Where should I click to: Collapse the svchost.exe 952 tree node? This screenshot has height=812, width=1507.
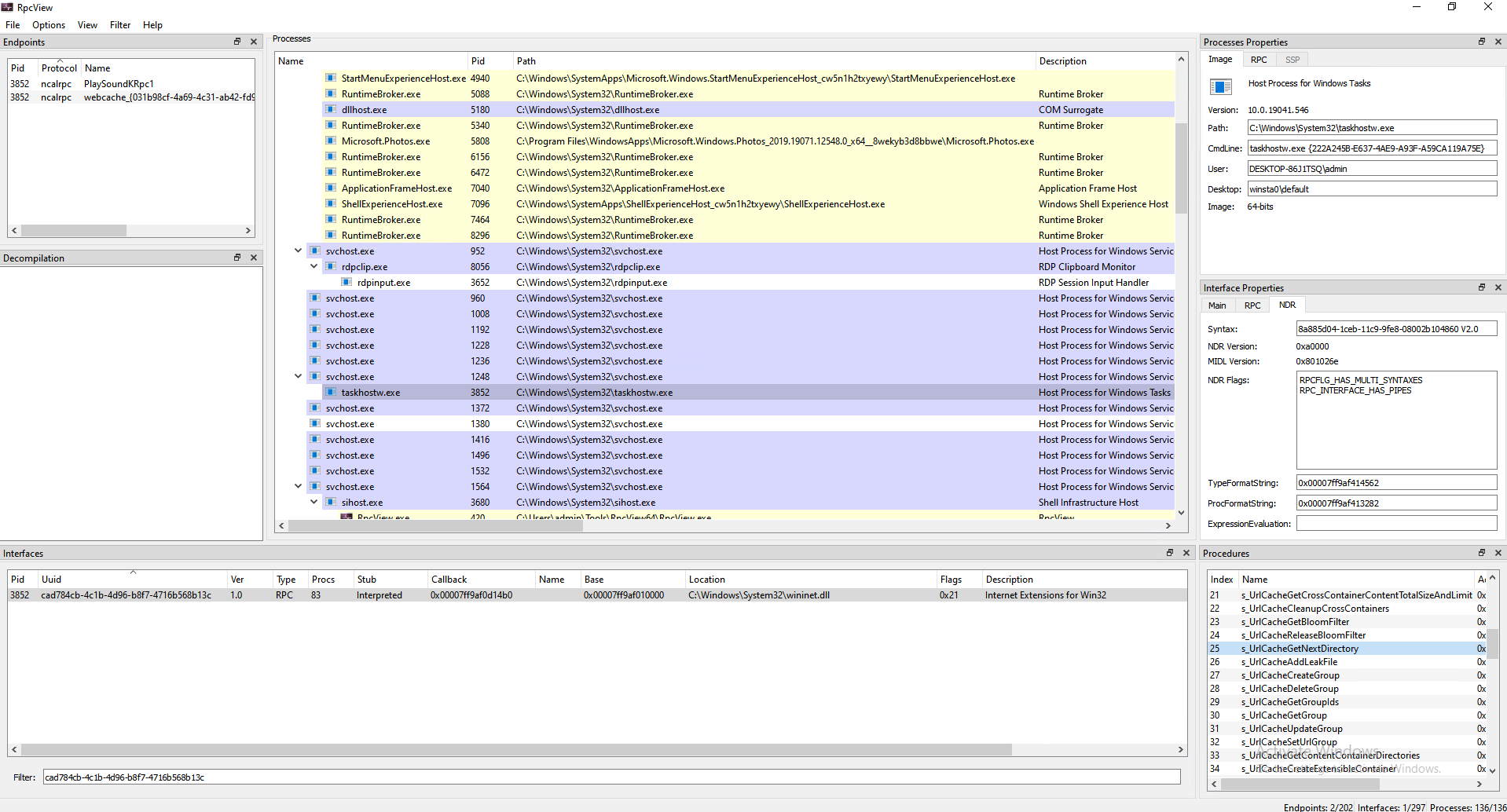coord(298,251)
